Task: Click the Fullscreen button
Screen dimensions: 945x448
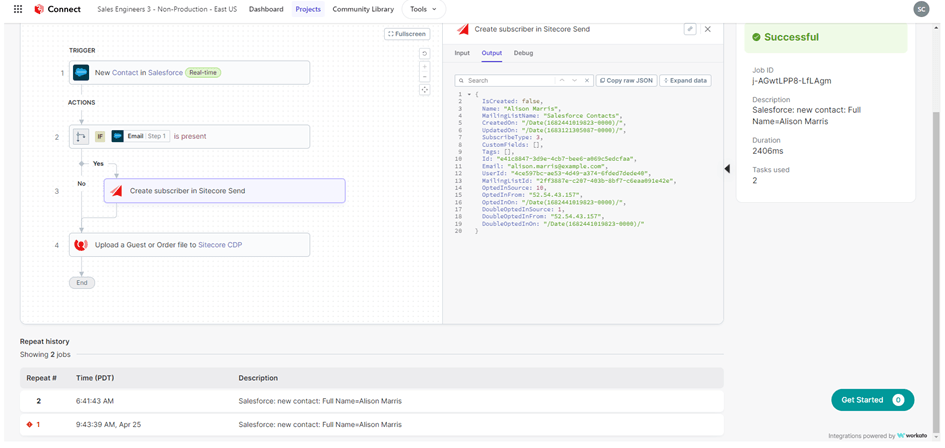Action: click(x=407, y=34)
